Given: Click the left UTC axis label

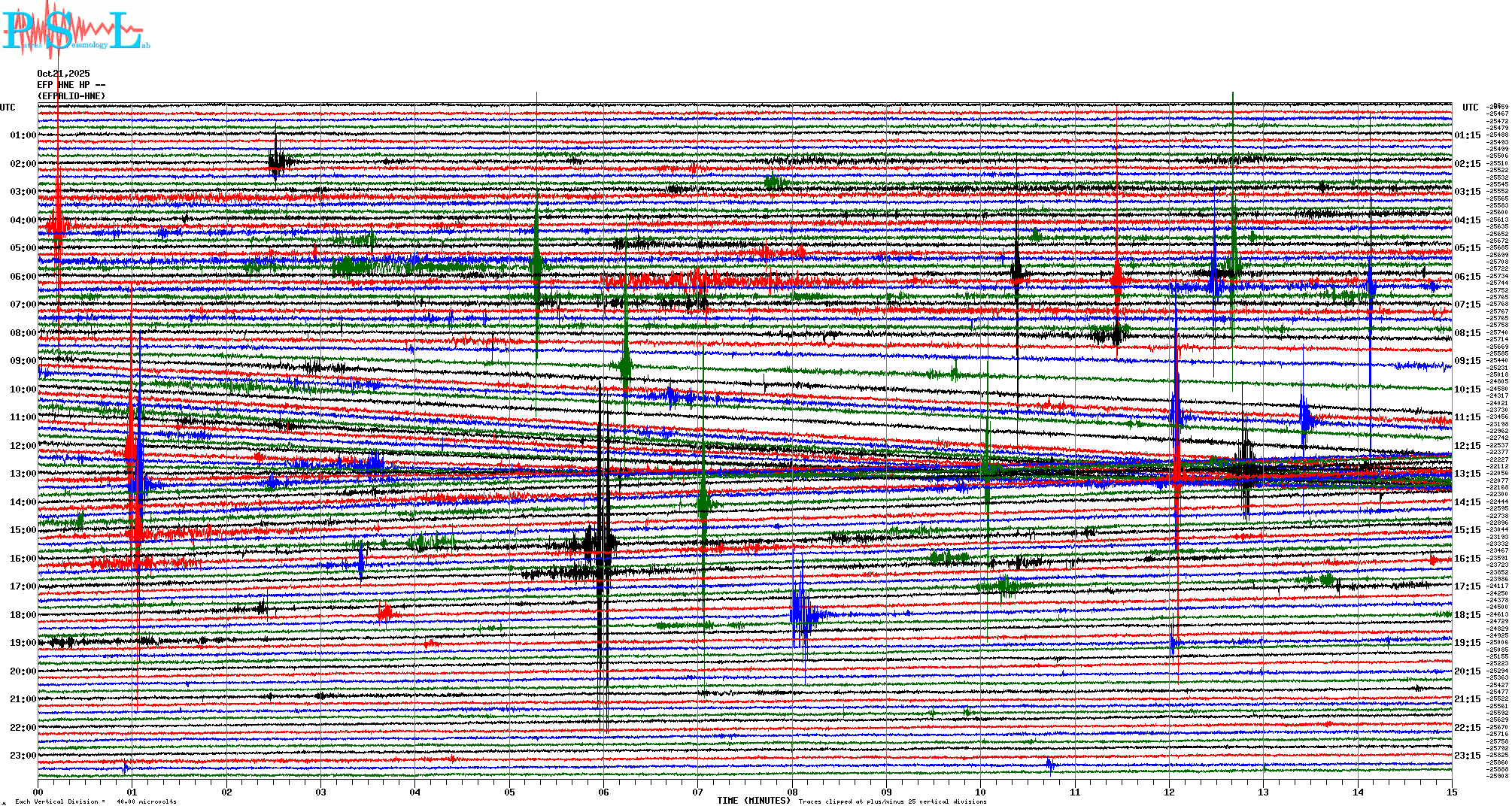Looking at the screenshot, I should pos(8,108).
